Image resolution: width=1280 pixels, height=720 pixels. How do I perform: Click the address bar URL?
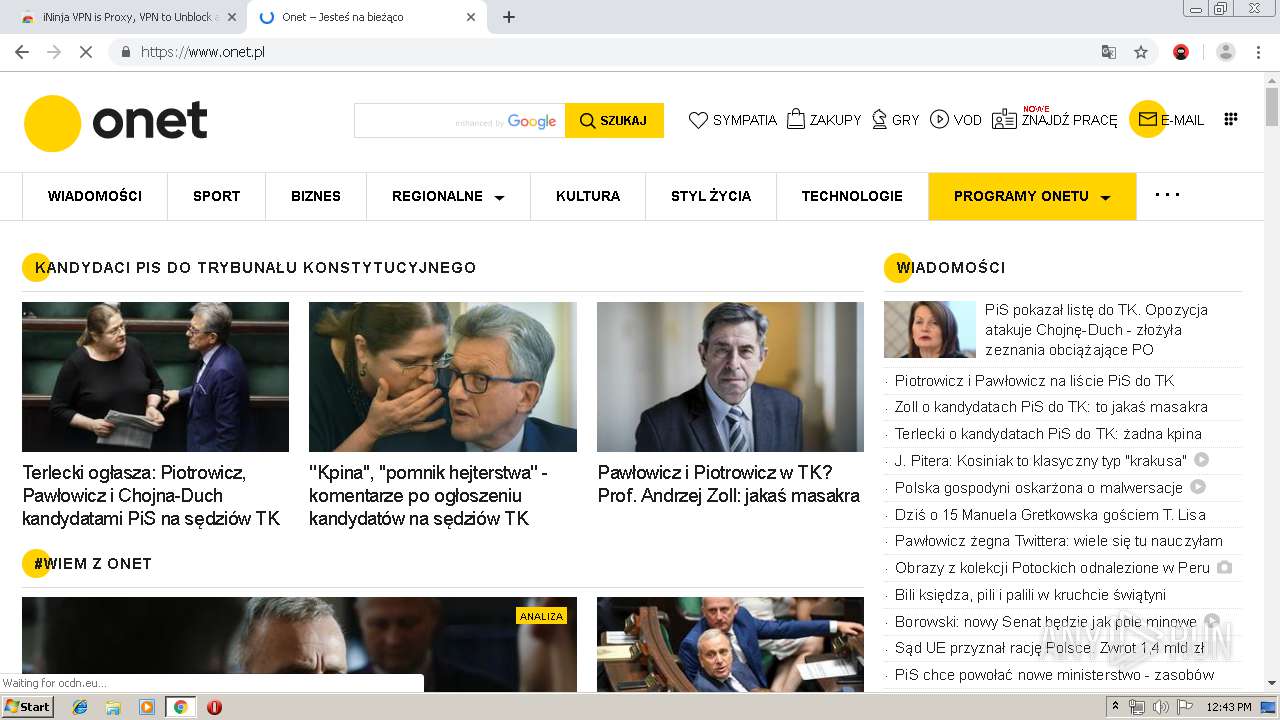coord(203,52)
